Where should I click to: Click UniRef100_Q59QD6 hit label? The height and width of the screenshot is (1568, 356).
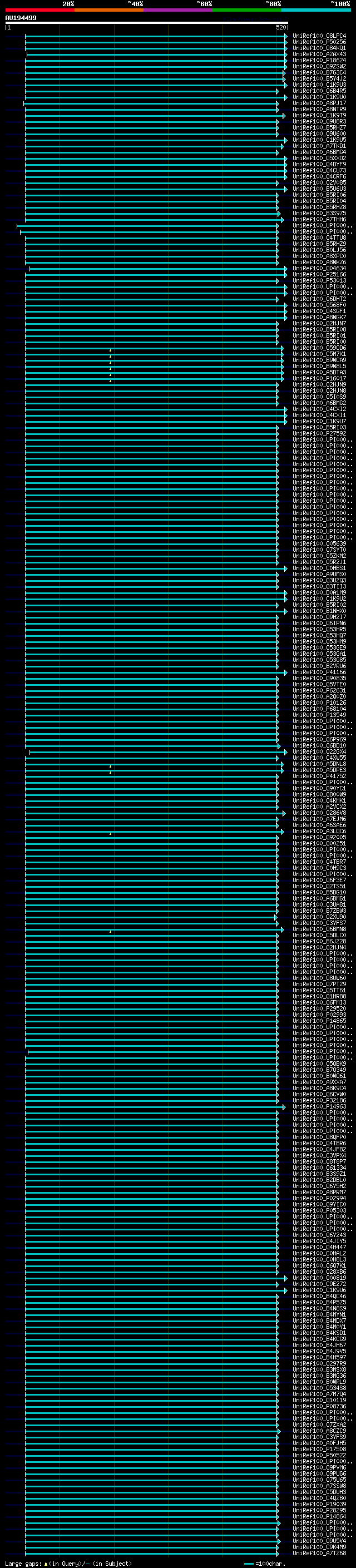click(319, 348)
